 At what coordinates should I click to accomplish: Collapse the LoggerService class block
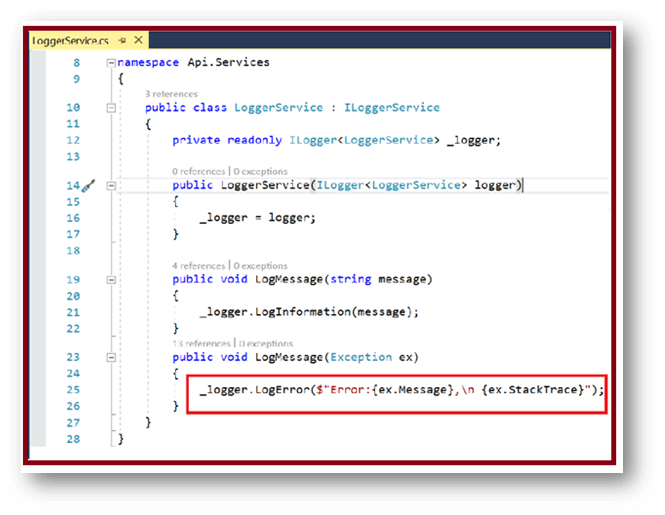pyautogui.click(x=111, y=108)
